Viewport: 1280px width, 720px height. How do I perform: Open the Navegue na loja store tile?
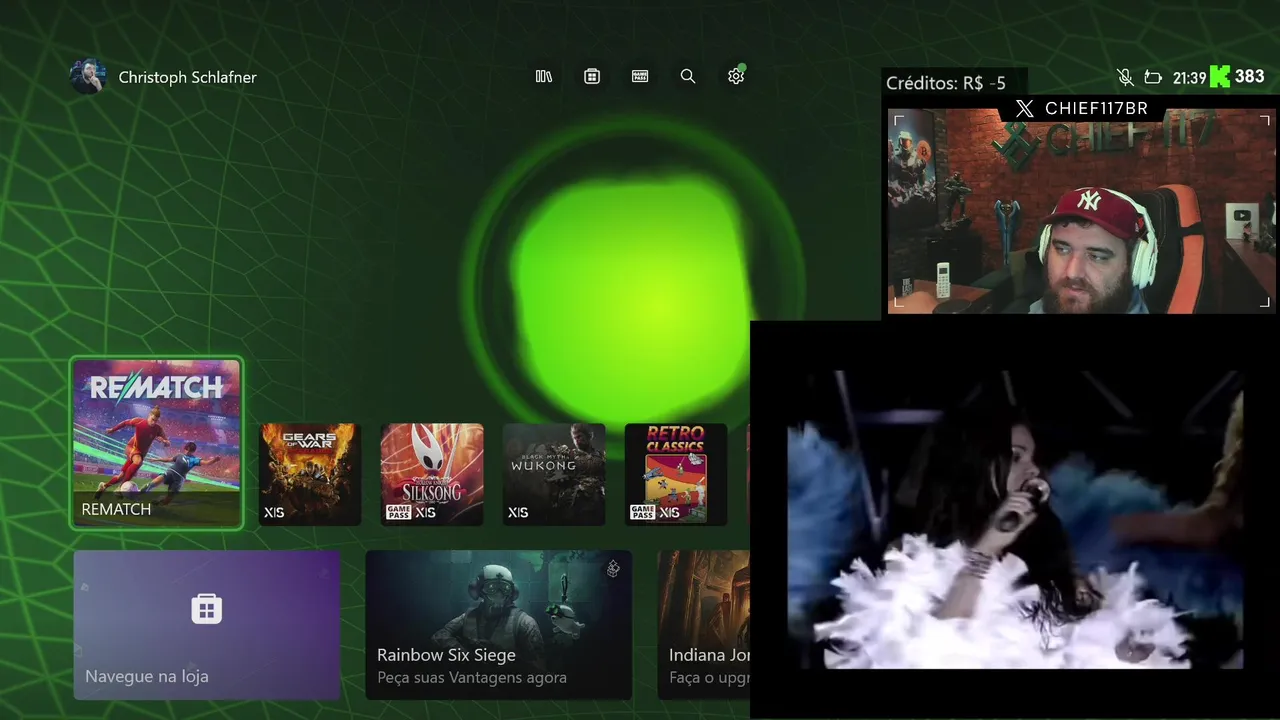tap(207, 625)
